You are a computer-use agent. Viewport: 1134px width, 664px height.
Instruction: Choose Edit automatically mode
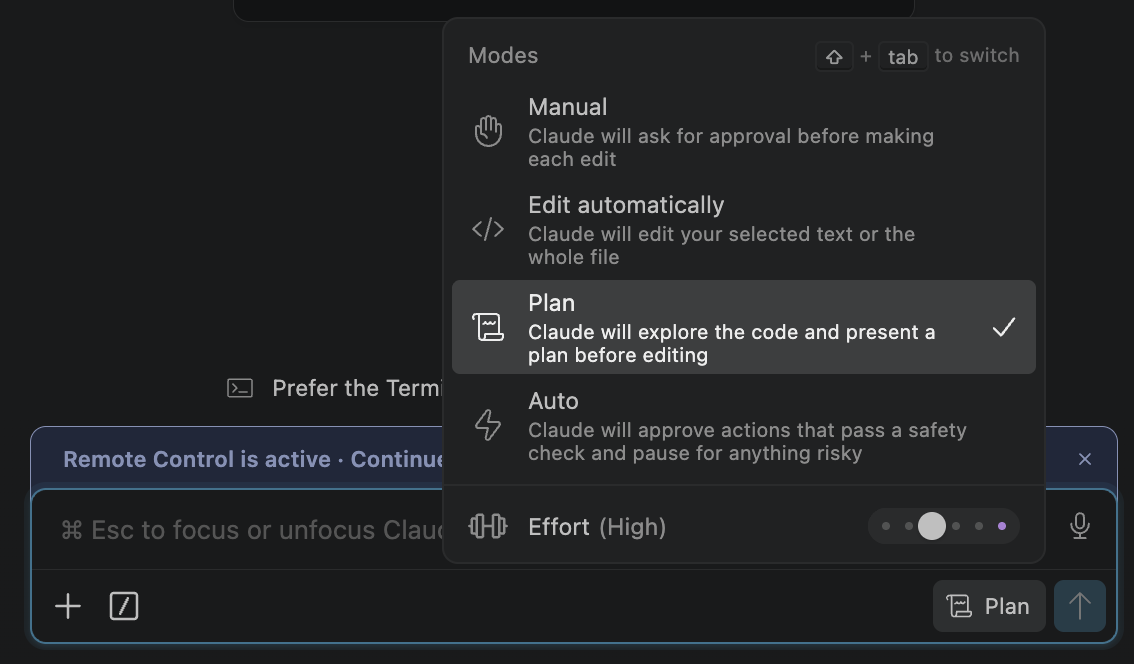coord(743,229)
